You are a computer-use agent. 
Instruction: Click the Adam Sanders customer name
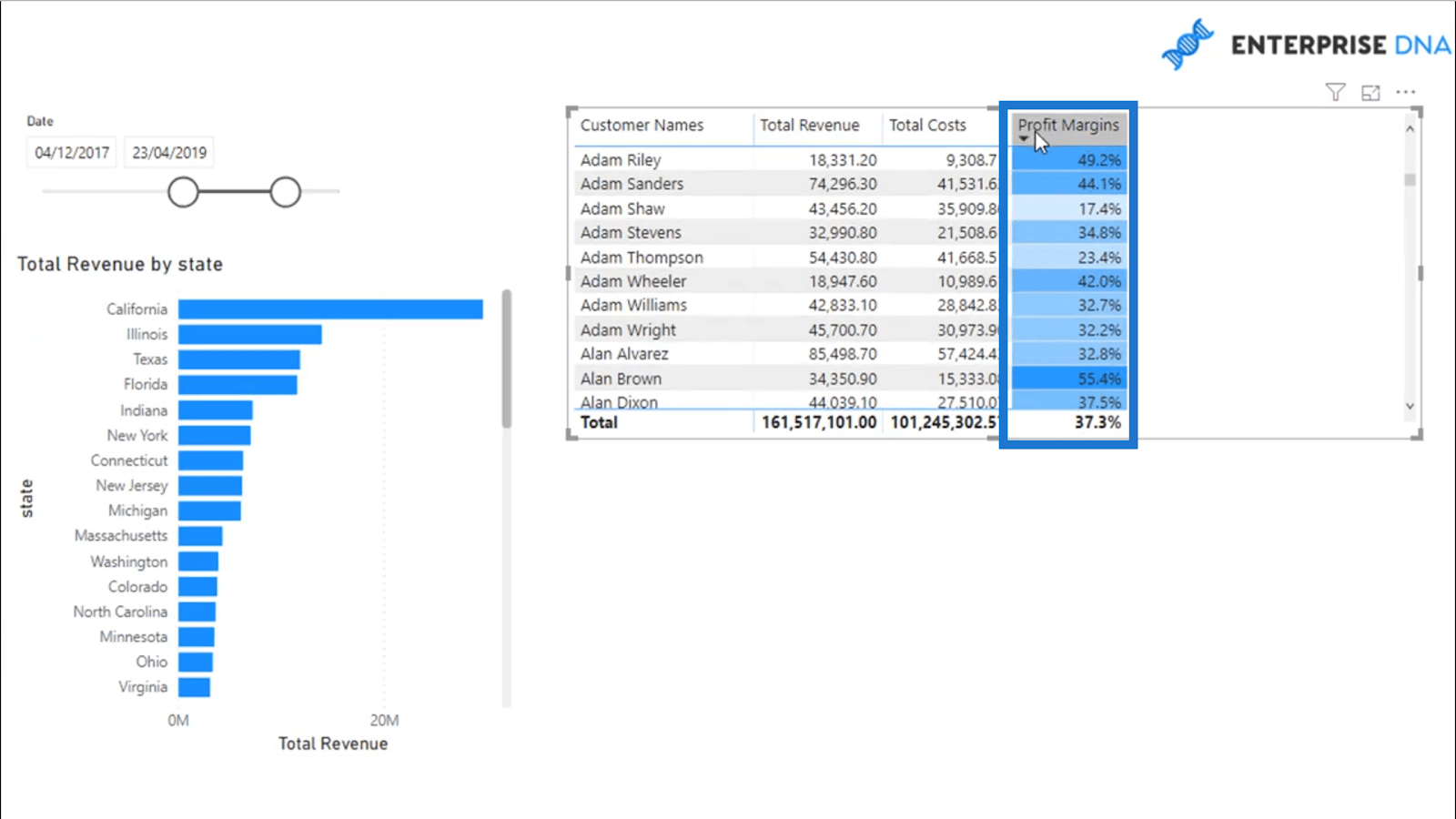point(632,184)
